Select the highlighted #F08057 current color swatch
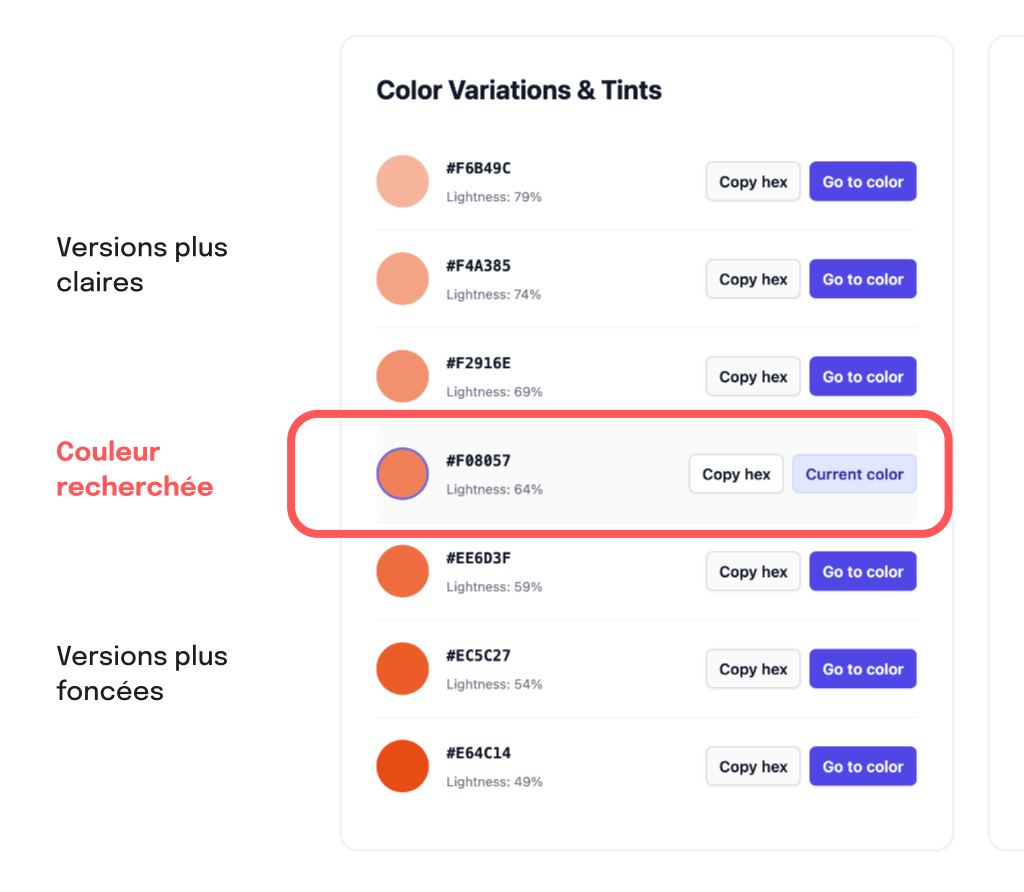The width and height of the screenshot is (1024, 892). pos(402,471)
